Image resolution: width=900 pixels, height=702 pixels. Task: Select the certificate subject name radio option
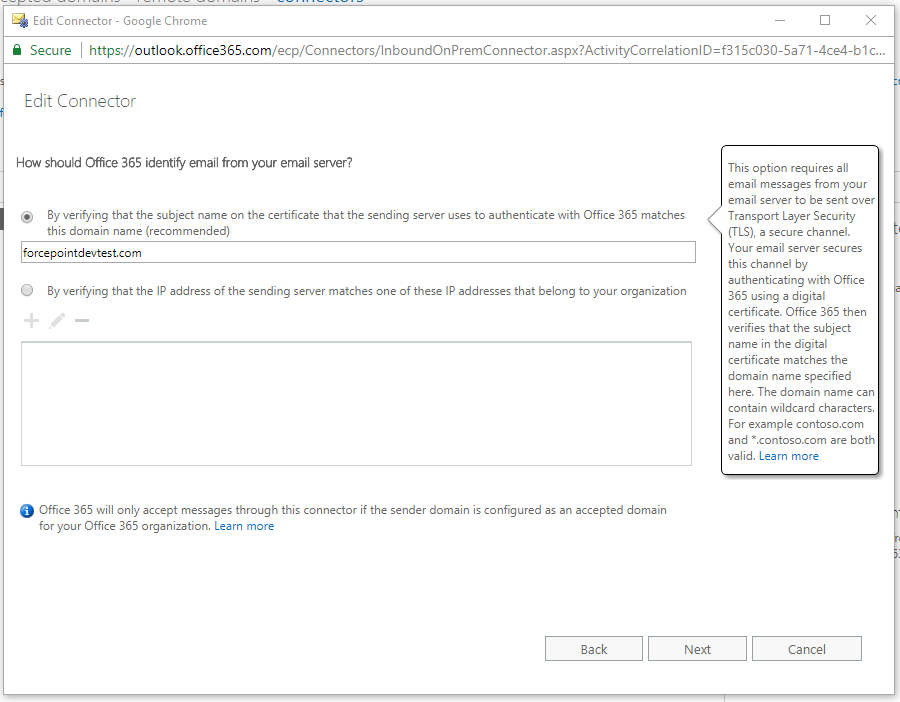click(27, 217)
